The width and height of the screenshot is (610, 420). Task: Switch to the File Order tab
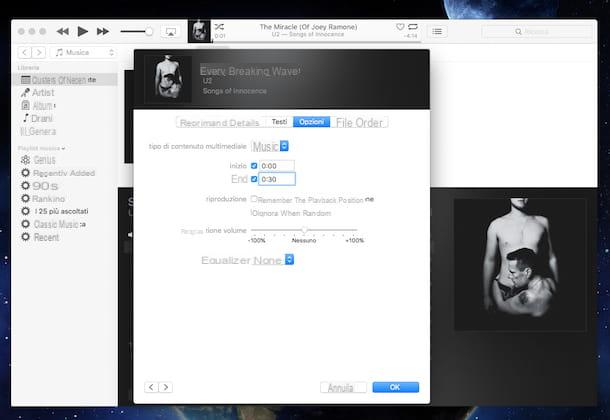tap(359, 122)
